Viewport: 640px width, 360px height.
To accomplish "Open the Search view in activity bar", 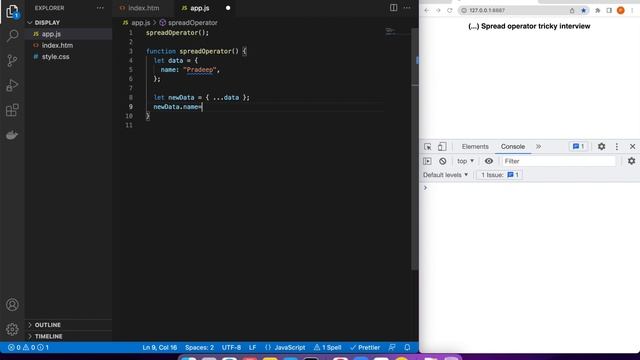I will [12, 36].
